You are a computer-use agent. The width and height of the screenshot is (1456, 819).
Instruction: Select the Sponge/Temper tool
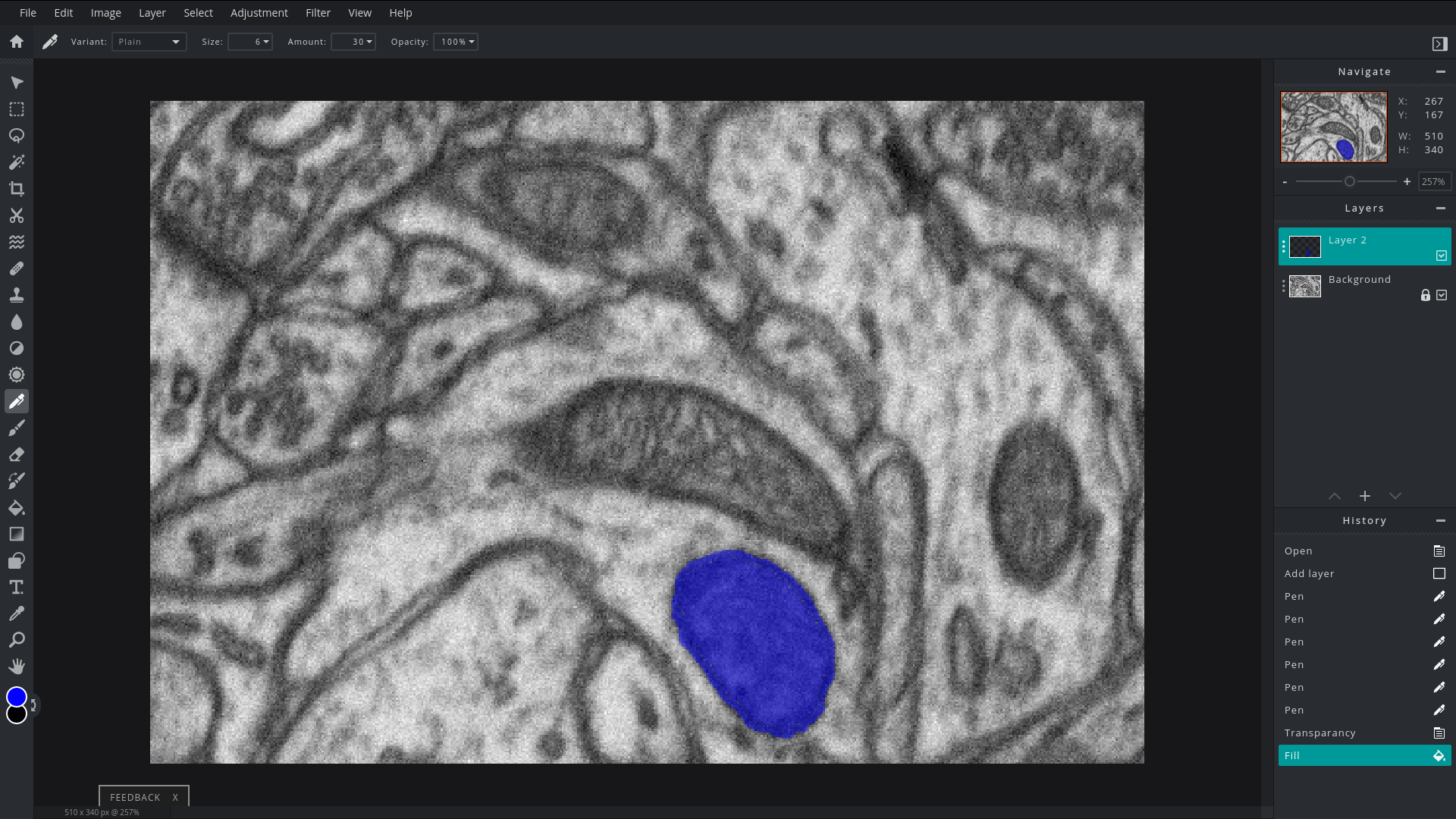tap(17, 375)
